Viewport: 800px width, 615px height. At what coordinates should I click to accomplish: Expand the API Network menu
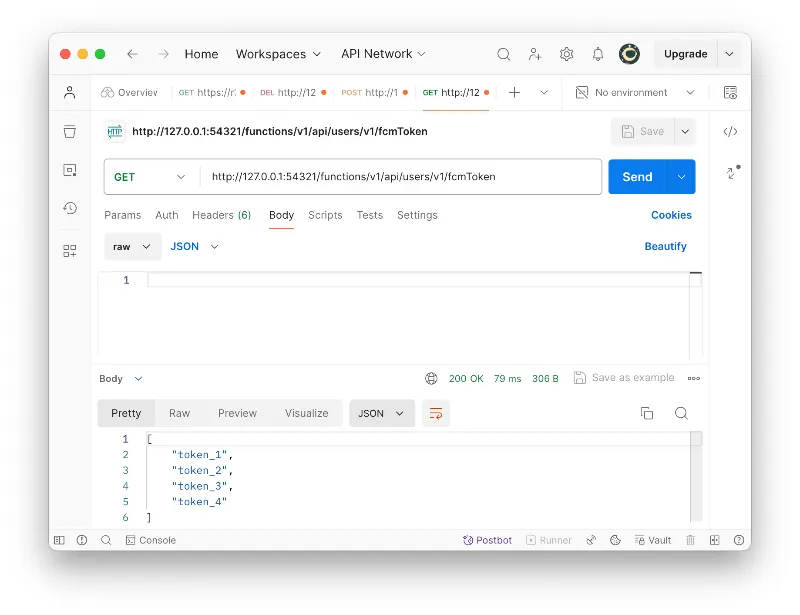coord(383,54)
